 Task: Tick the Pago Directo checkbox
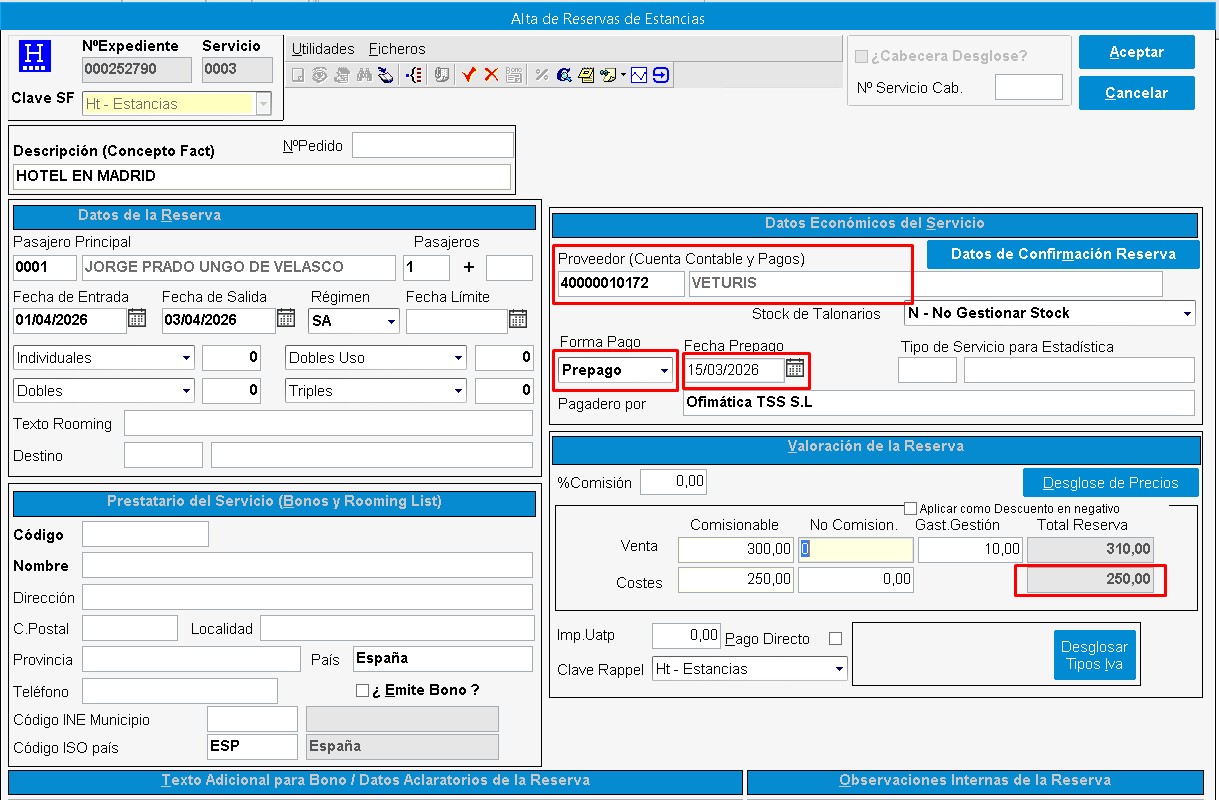[x=836, y=638]
